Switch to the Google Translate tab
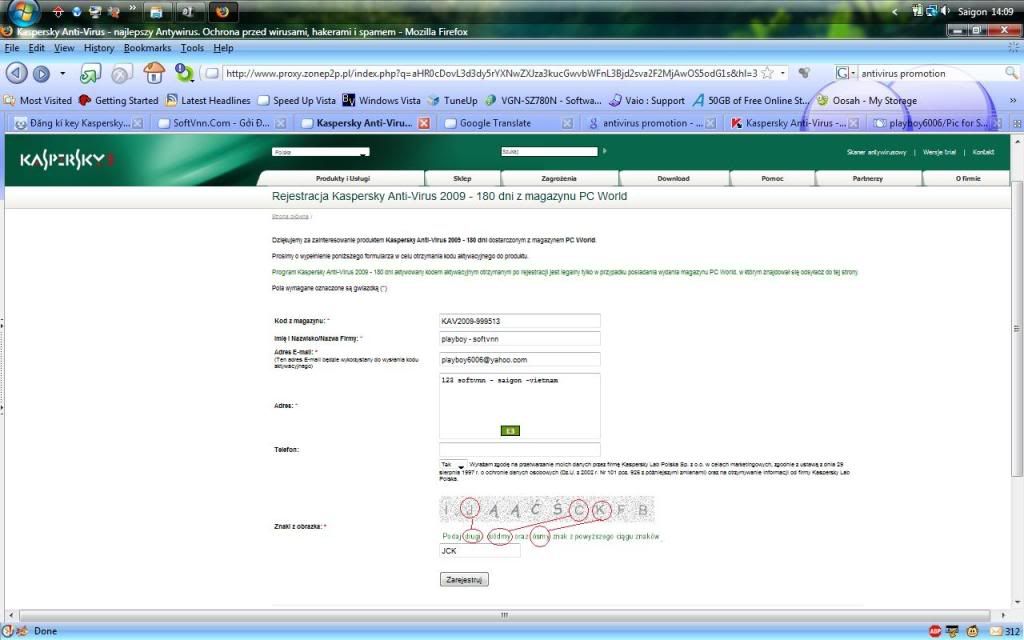 pyautogui.click(x=508, y=123)
